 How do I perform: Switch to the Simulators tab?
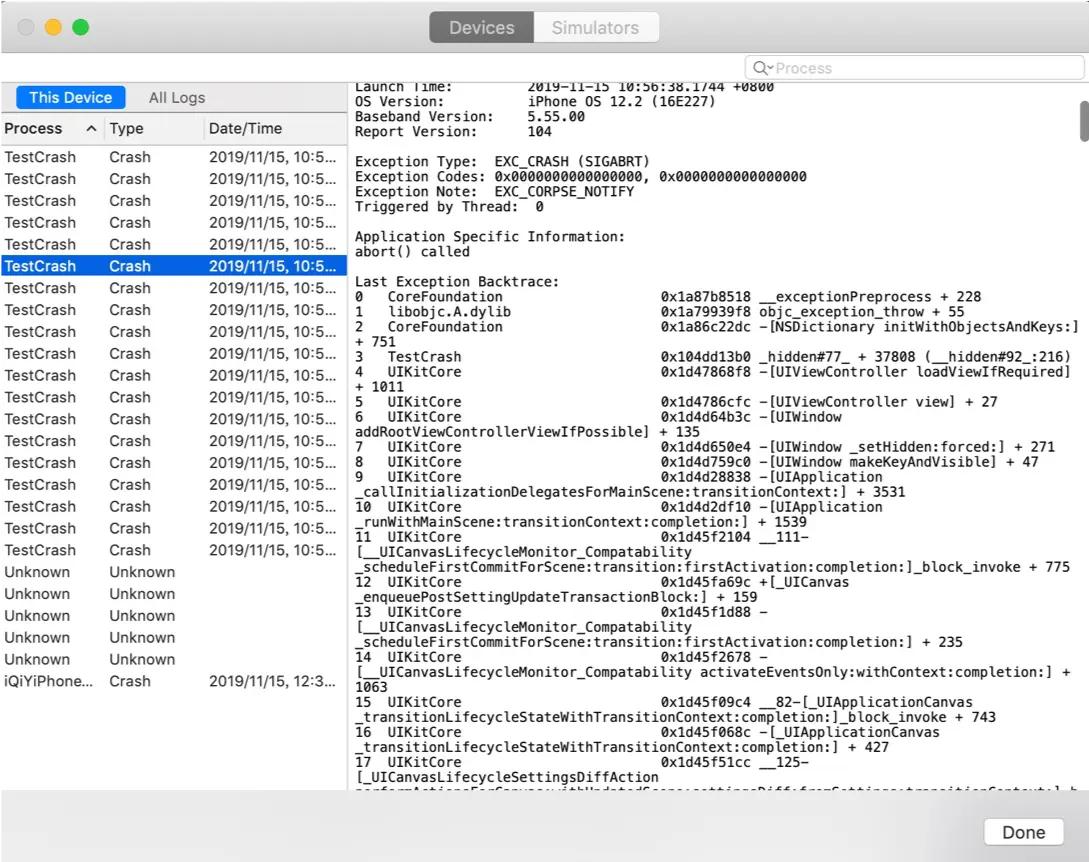coord(595,28)
